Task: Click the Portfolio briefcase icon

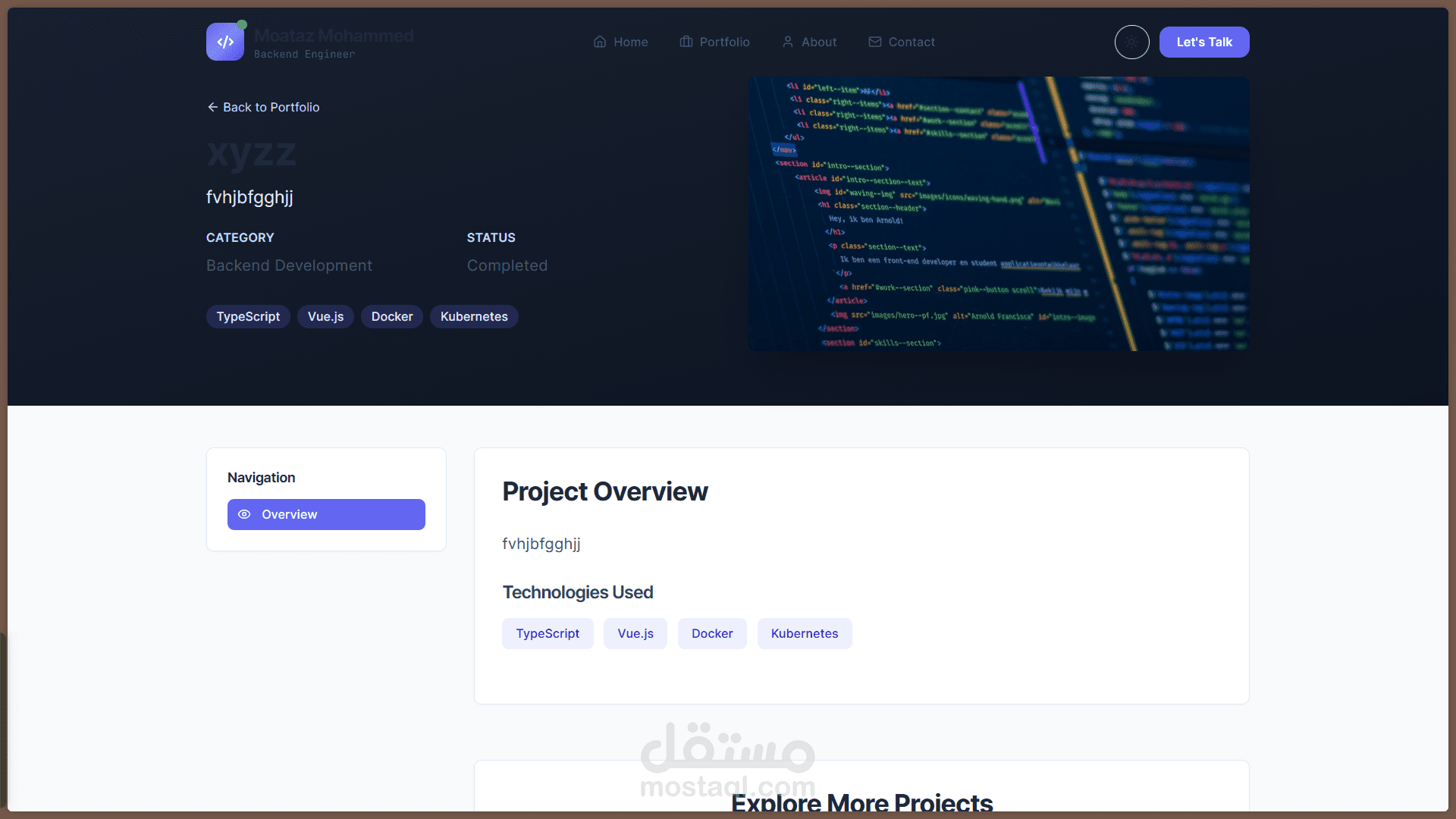Action: tap(686, 42)
